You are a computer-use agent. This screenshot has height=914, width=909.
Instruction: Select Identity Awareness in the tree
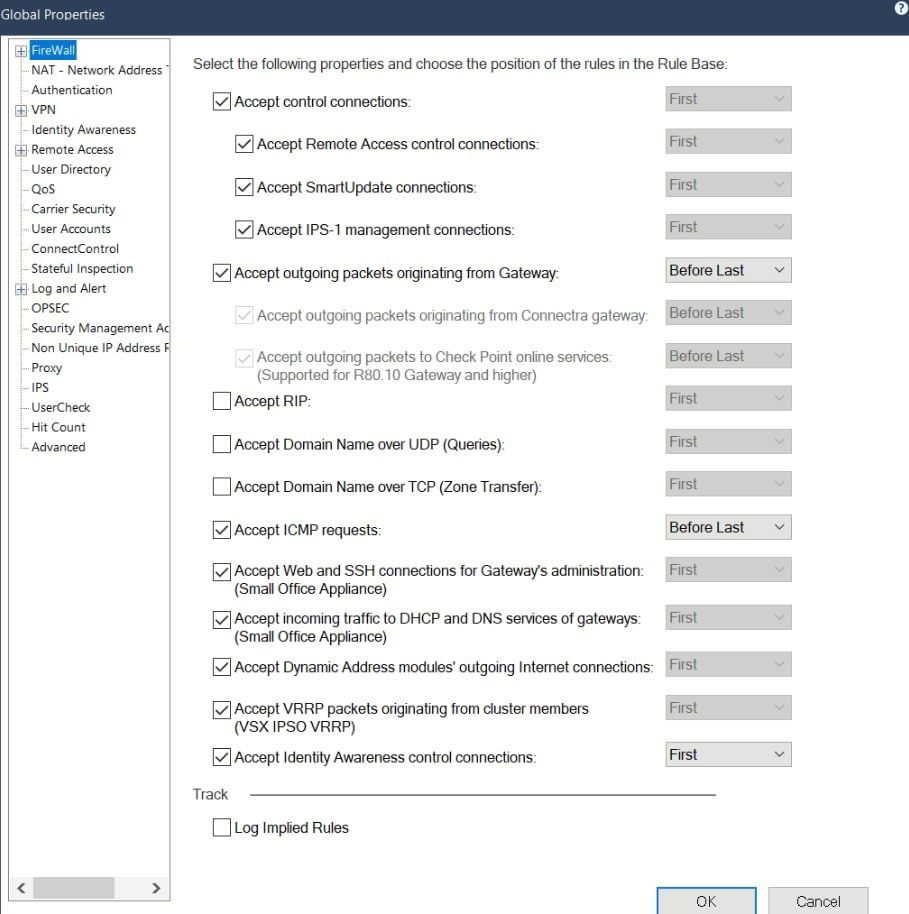(83, 130)
